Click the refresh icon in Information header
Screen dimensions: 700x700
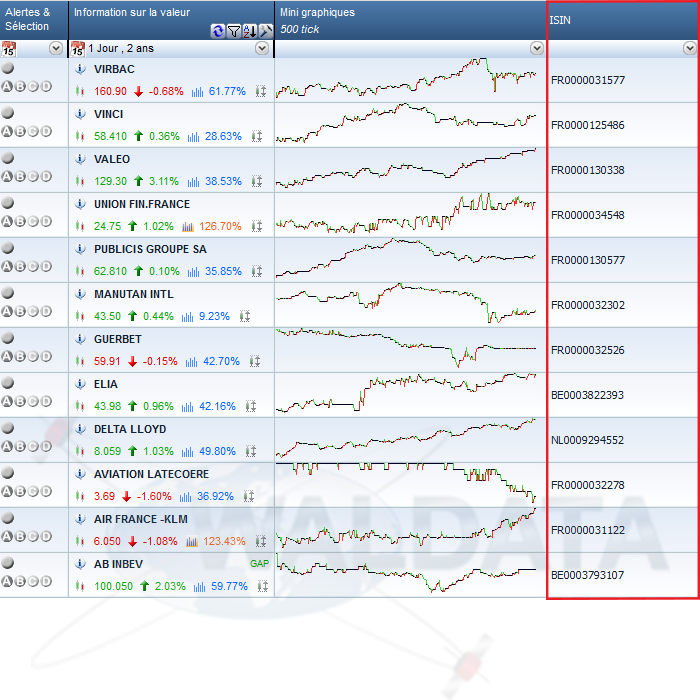pos(217,31)
